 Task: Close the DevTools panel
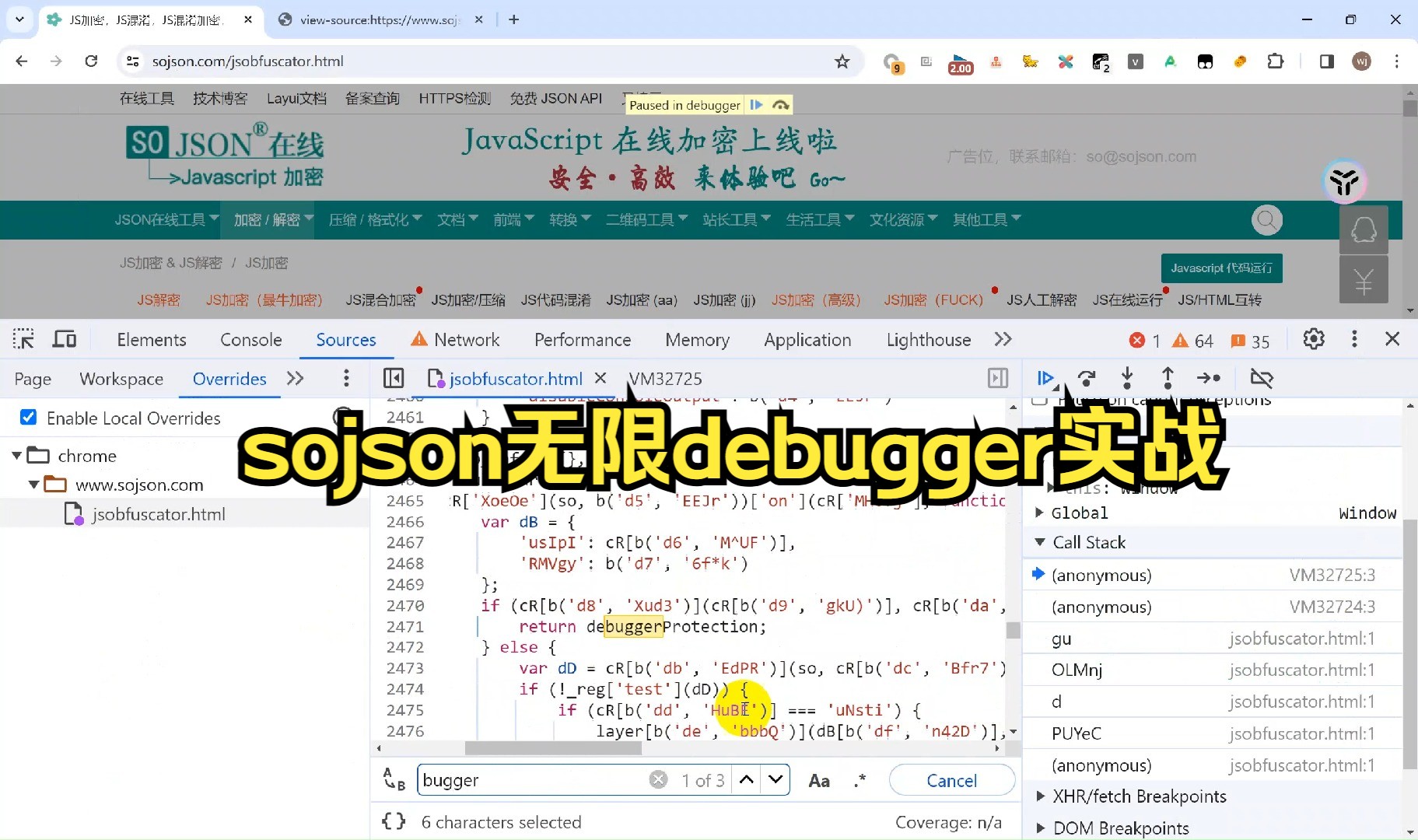(1392, 339)
